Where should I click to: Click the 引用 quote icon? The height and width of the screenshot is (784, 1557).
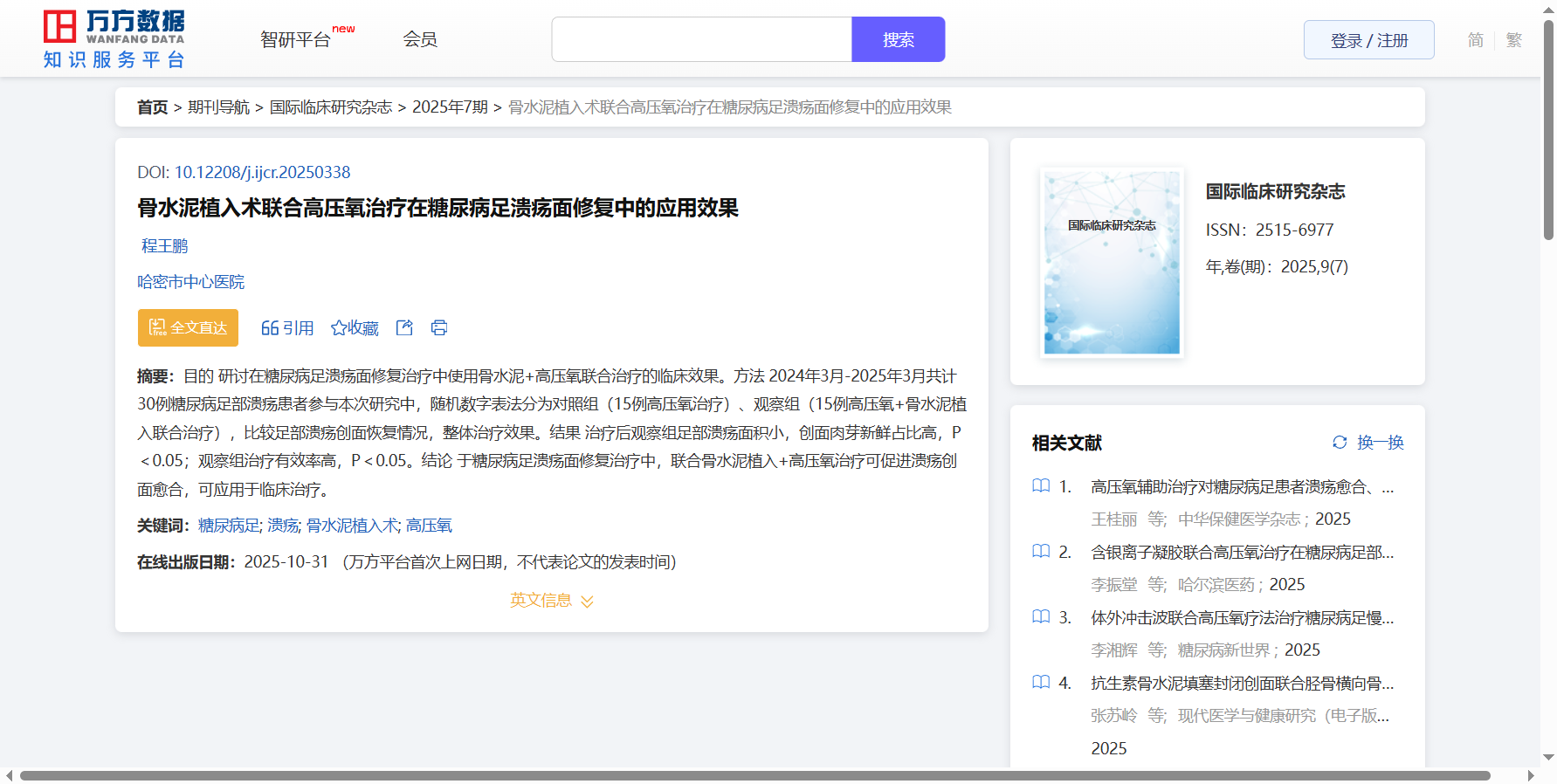point(270,328)
